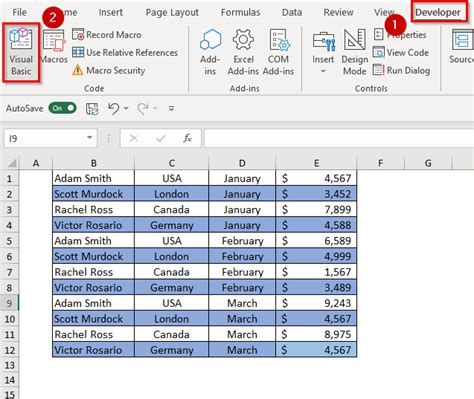Open the XML Source pane

pos(462,47)
